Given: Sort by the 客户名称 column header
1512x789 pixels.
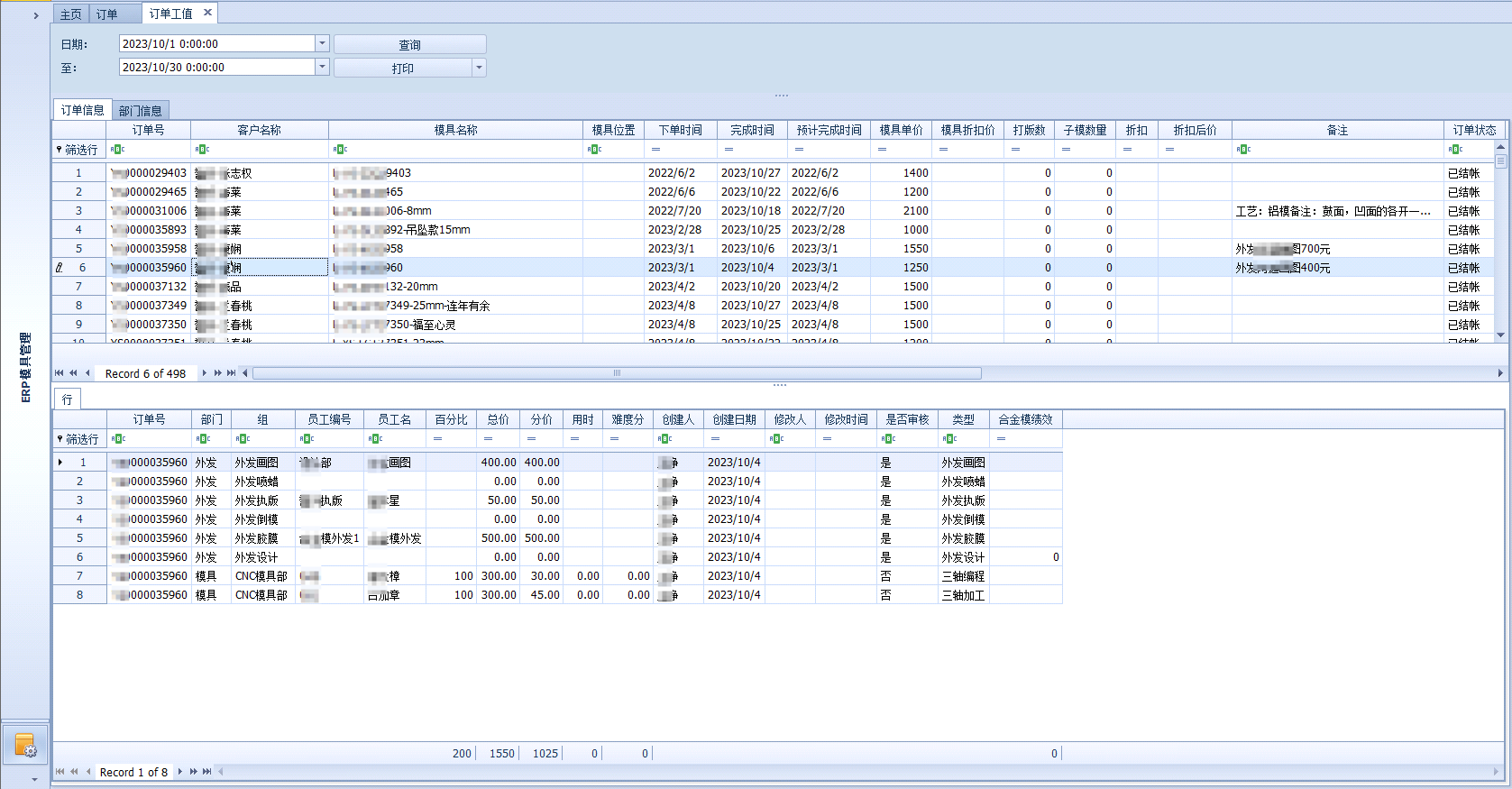Looking at the screenshot, I should point(260,130).
